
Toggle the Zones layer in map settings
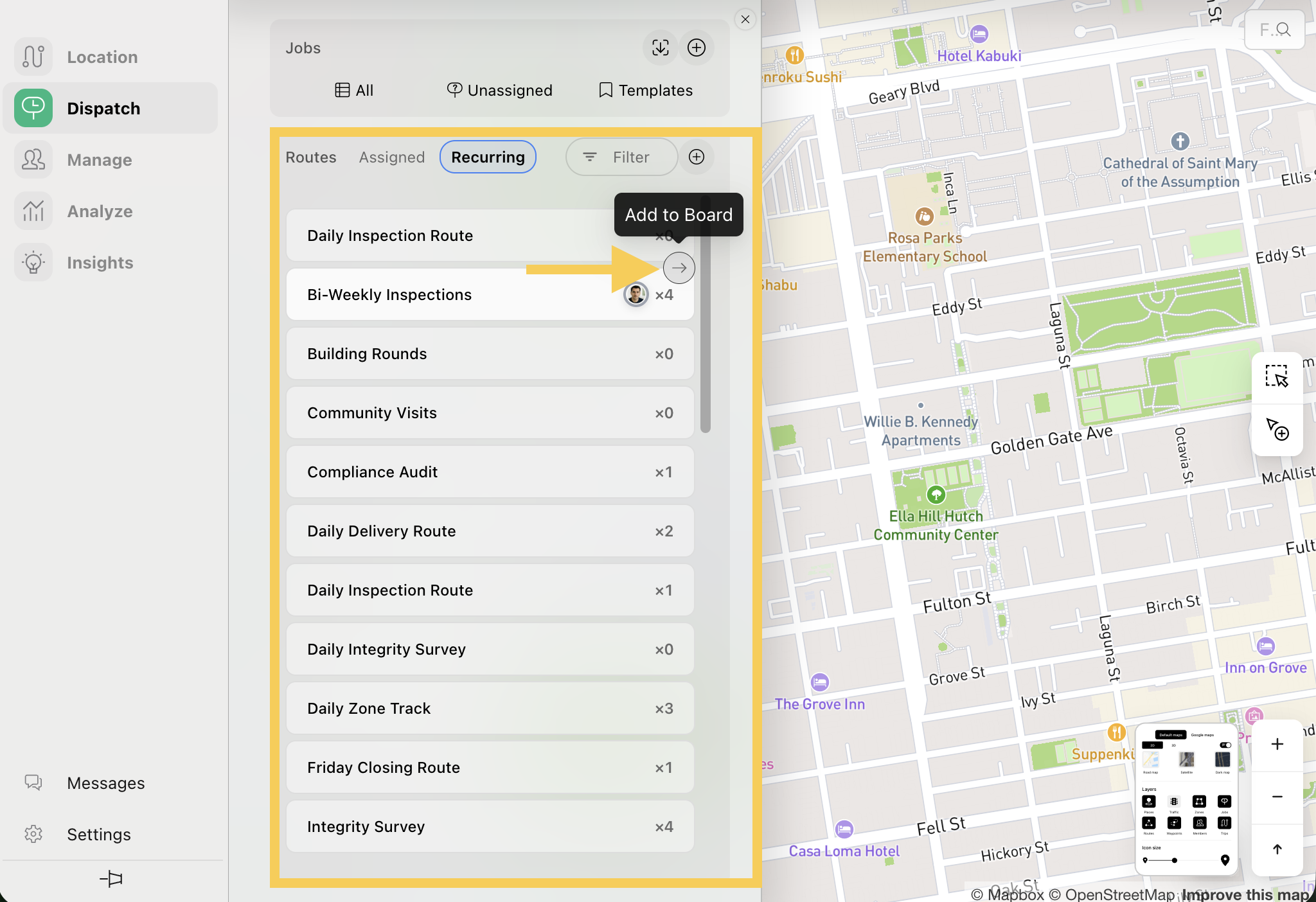point(1199,802)
